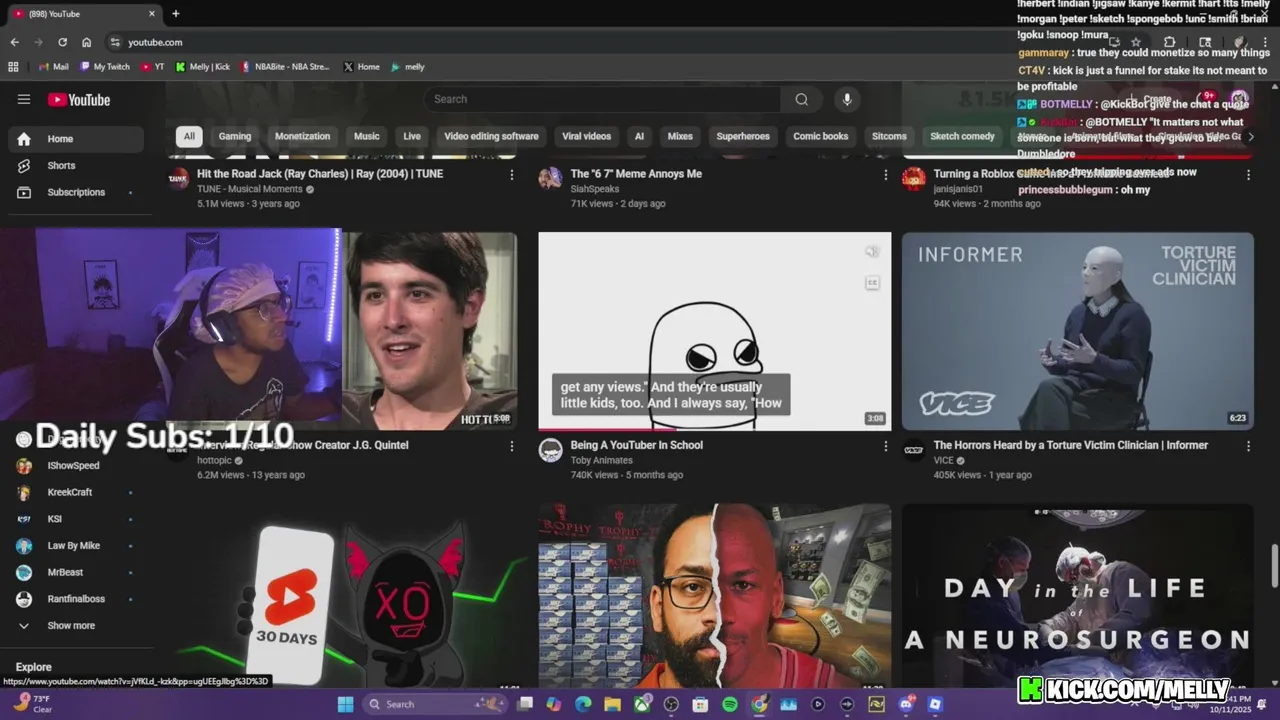Open Shorts in the sidebar
Image resolution: width=1280 pixels, height=720 pixels.
76,165
